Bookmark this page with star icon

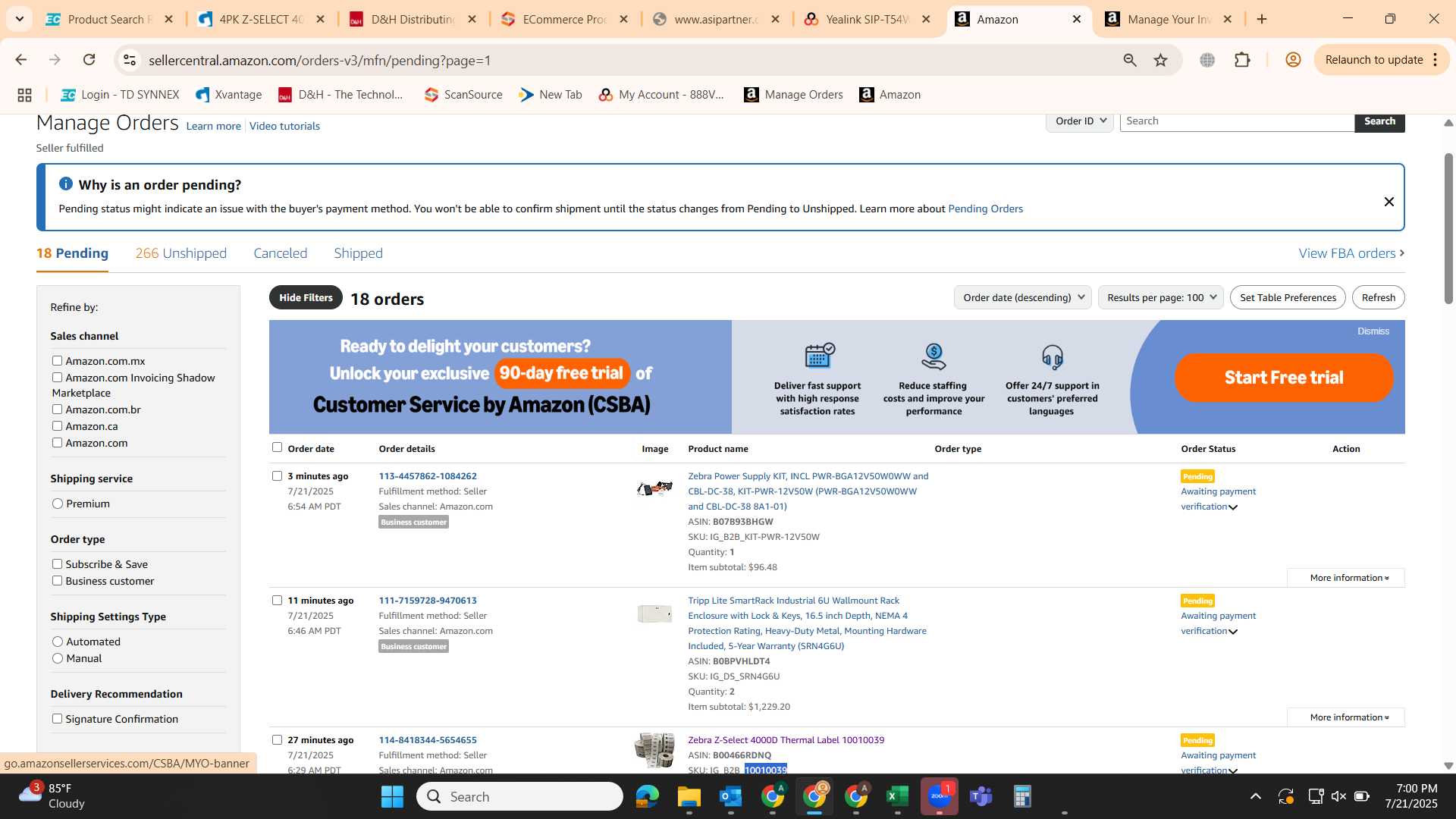click(x=1160, y=60)
